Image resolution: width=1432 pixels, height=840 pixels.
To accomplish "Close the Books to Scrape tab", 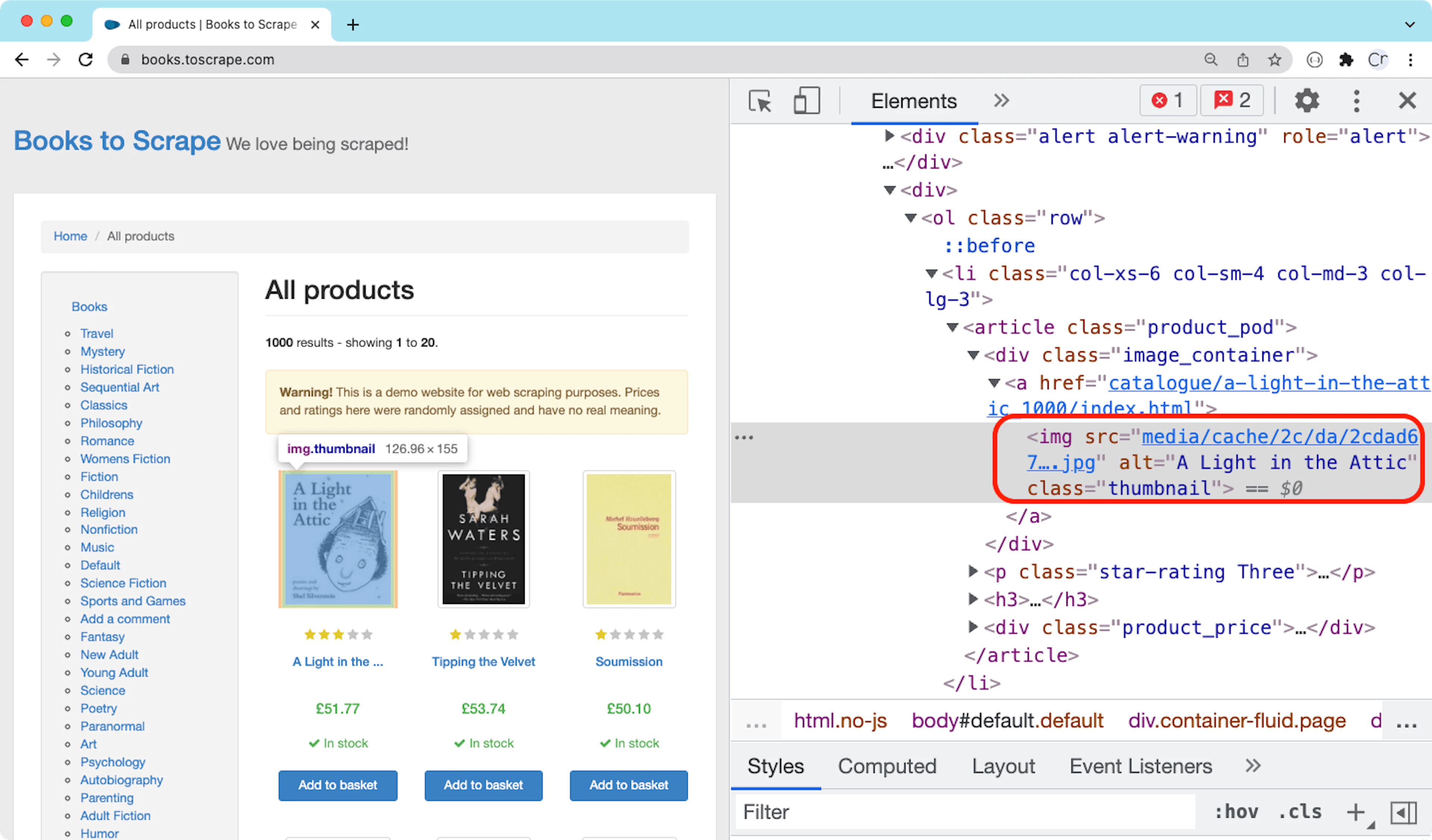I will point(315,25).
